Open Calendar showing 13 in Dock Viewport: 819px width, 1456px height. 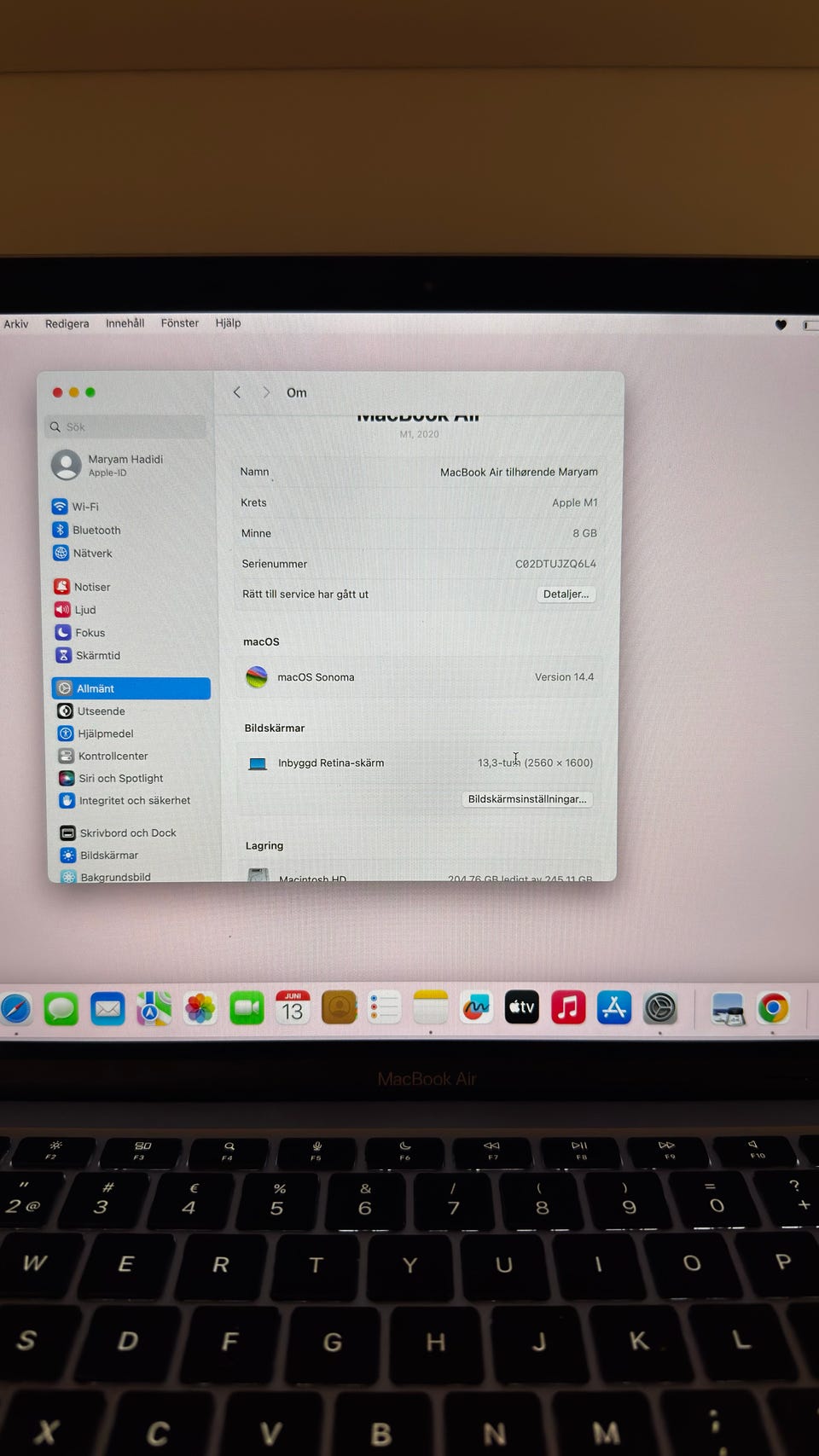coord(293,1007)
